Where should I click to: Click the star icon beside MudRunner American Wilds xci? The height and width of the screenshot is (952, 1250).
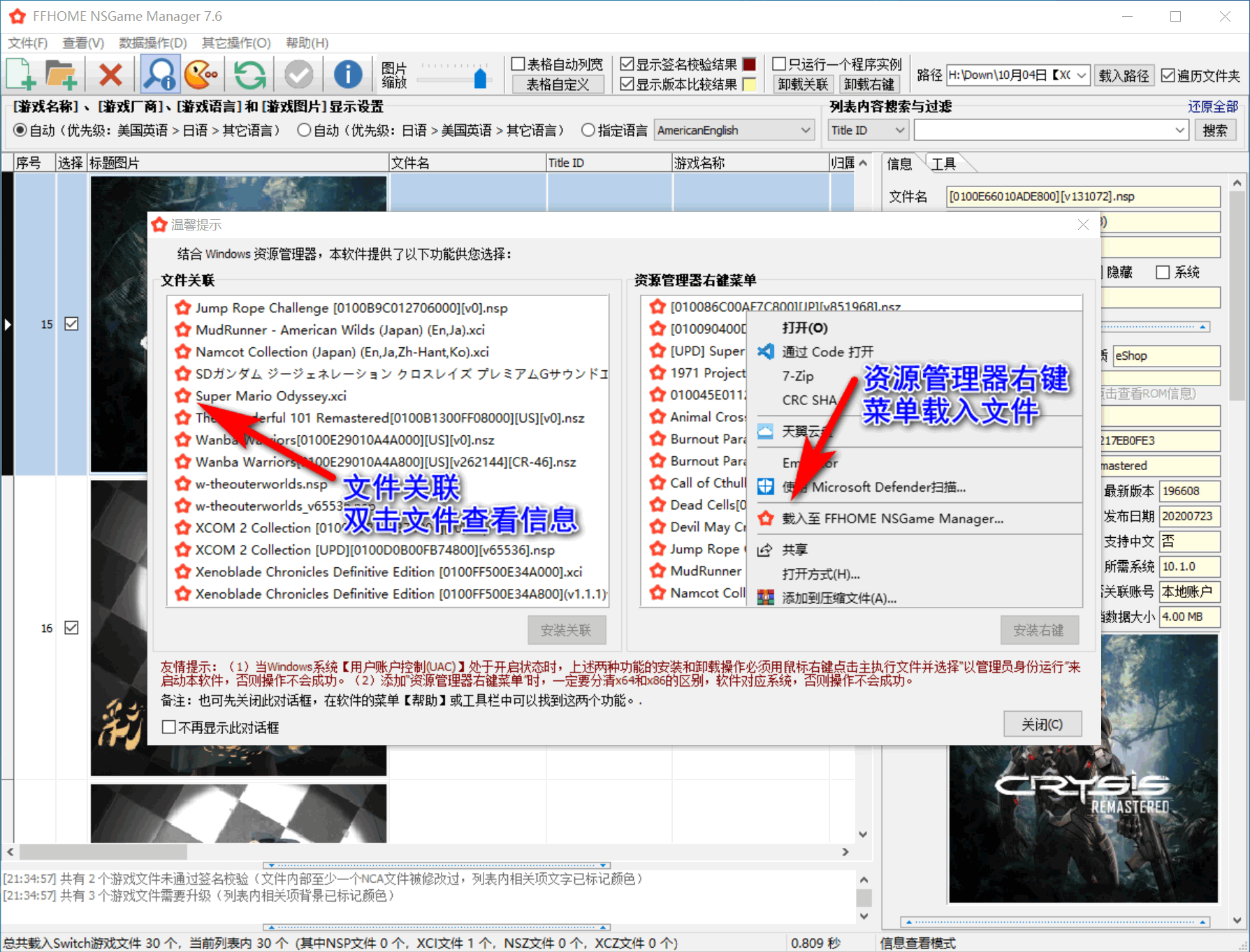182,330
